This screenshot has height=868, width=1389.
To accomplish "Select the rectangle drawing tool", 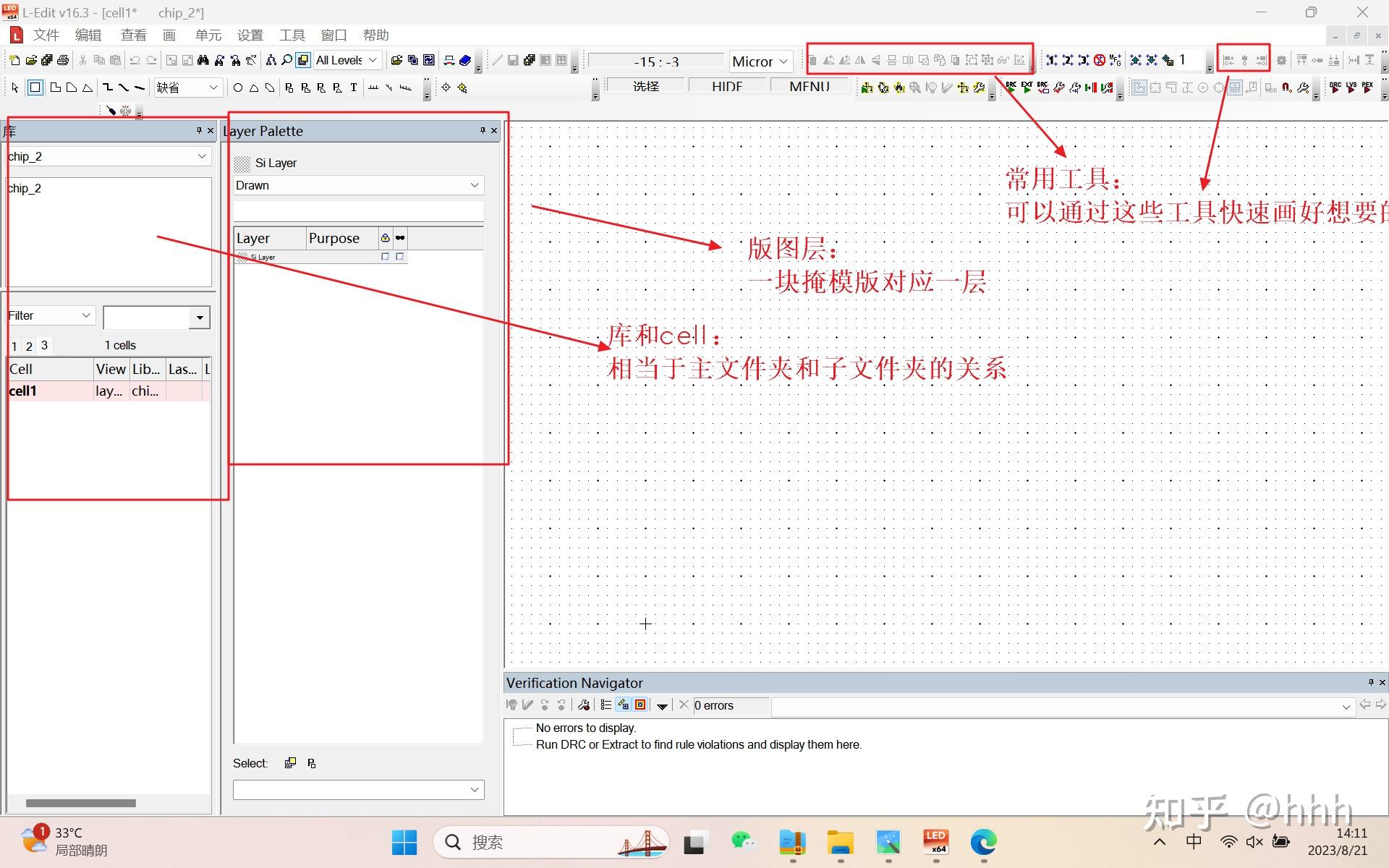I will tap(35, 88).
